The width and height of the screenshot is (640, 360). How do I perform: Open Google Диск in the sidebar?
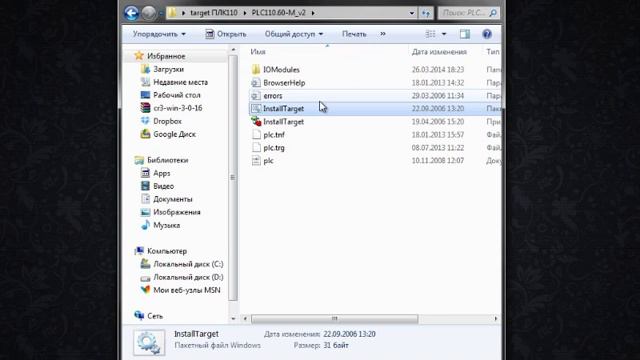click(174, 134)
